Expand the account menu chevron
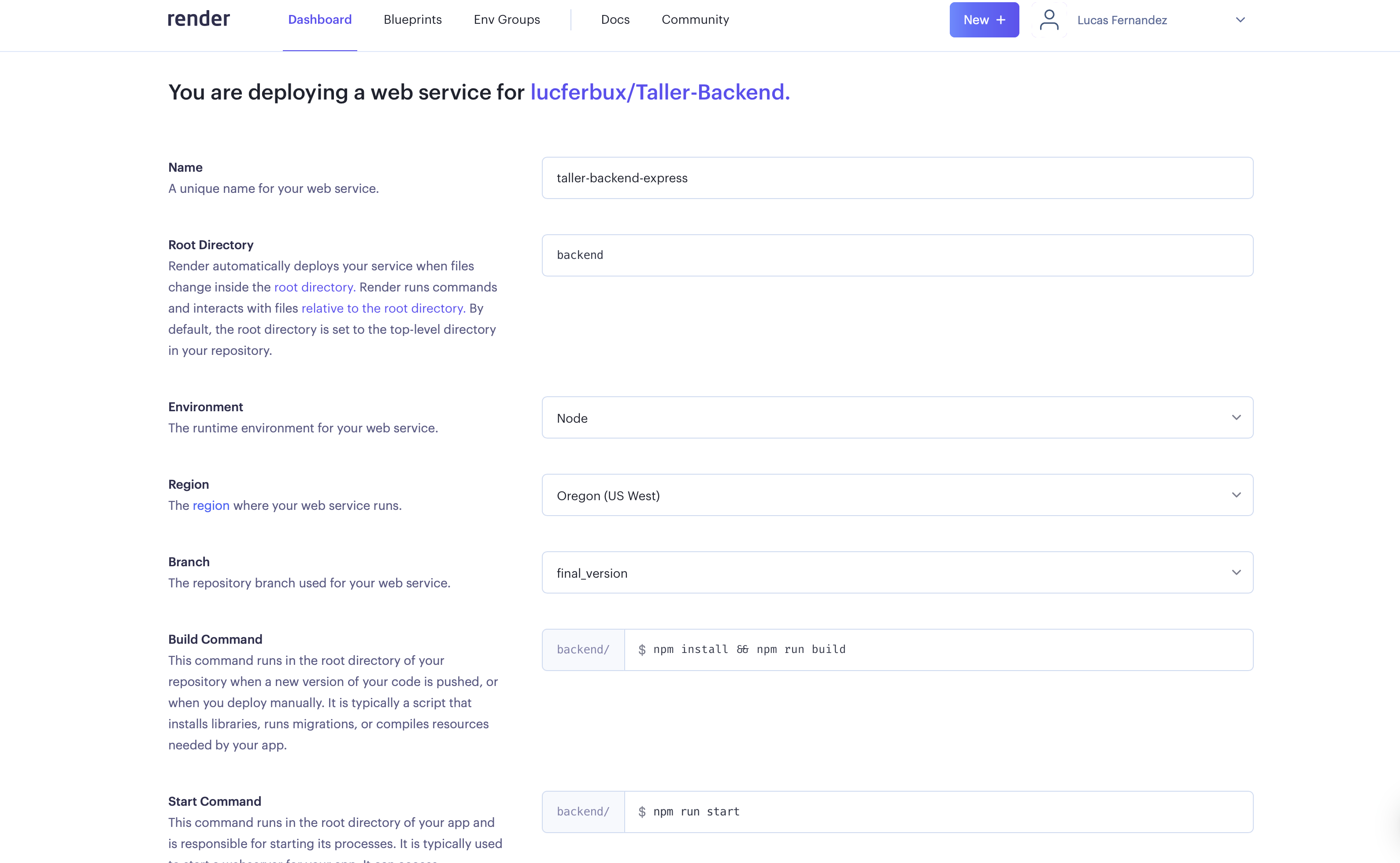Image resolution: width=1400 pixels, height=863 pixels. (1240, 20)
